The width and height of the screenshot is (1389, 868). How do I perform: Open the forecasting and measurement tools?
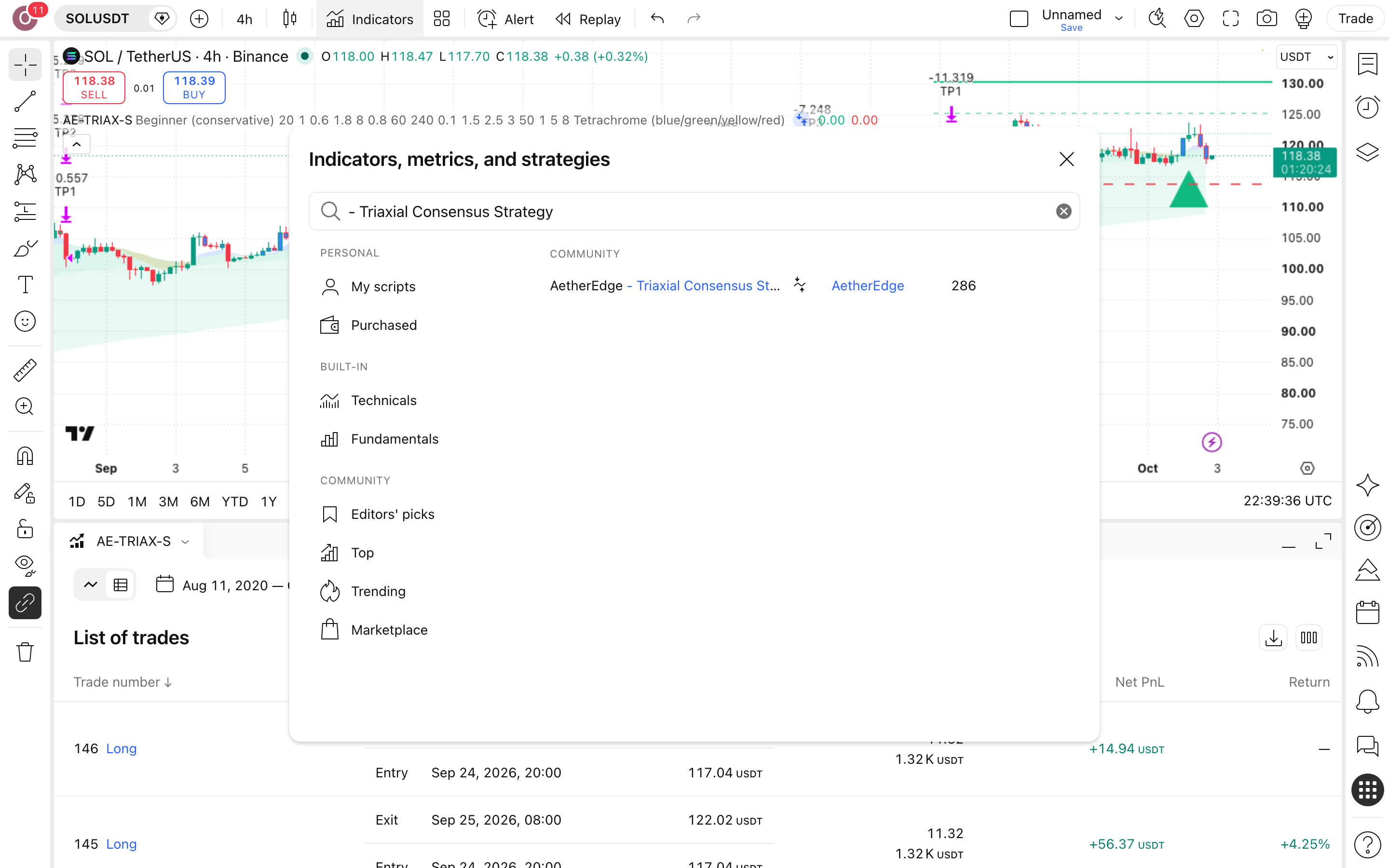point(25,211)
